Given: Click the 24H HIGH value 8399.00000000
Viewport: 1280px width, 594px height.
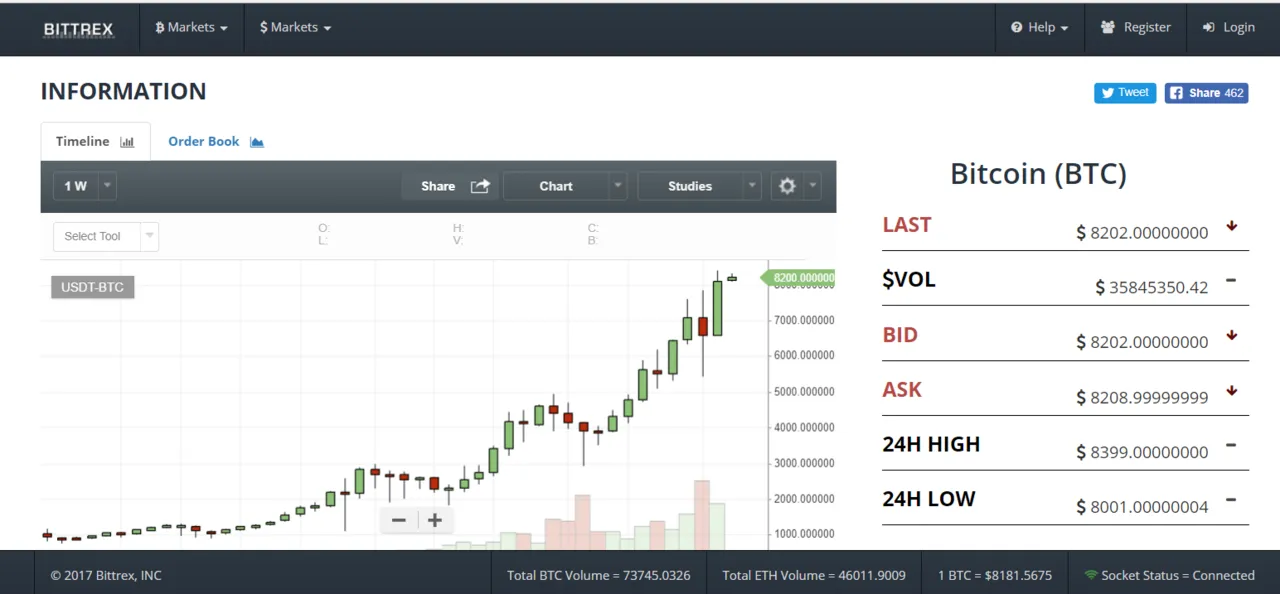Looking at the screenshot, I should click(x=1142, y=453).
